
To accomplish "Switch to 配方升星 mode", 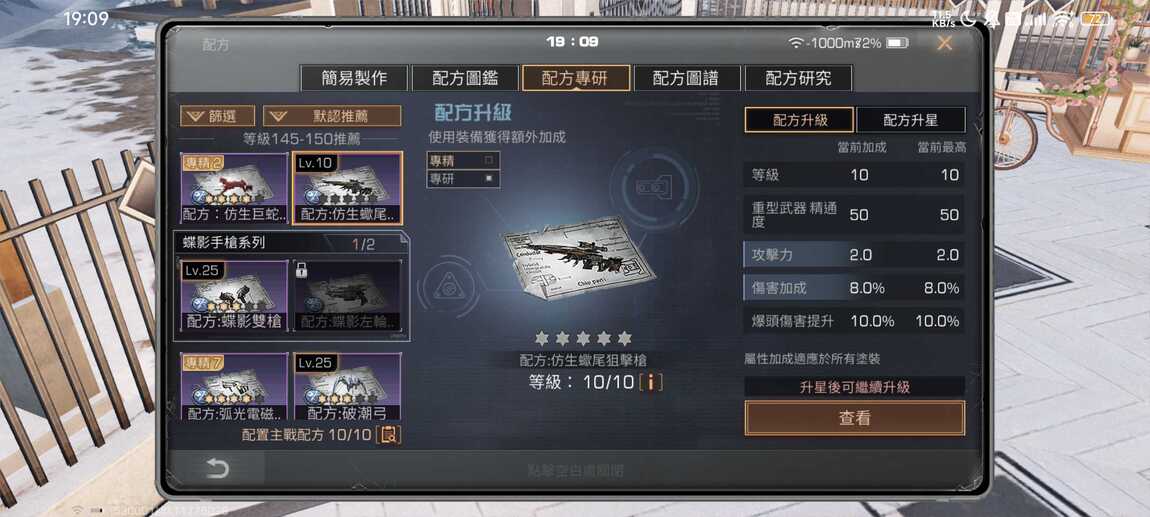I will [910, 120].
